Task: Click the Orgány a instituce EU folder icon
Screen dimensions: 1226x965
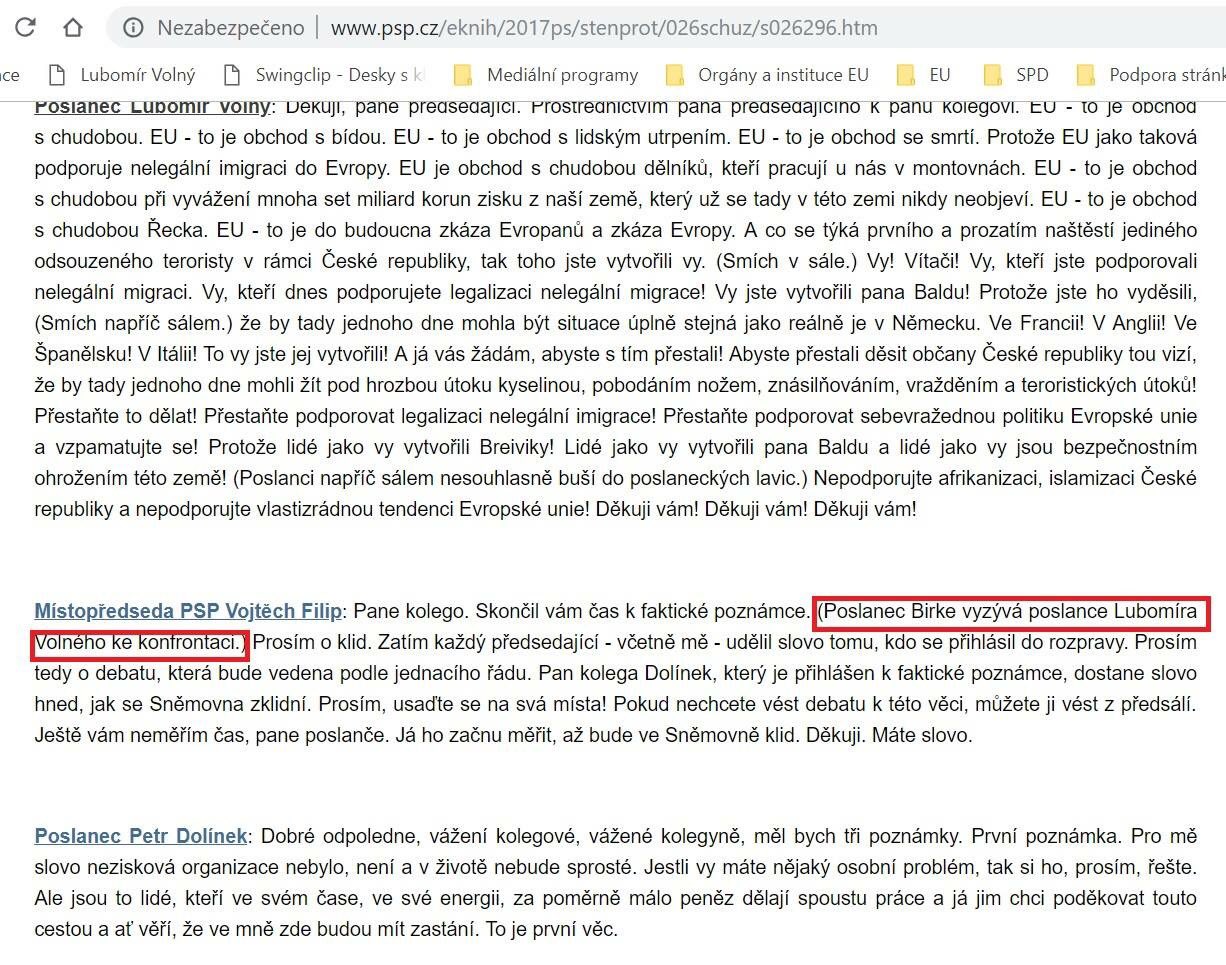Action: pos(675,75)
